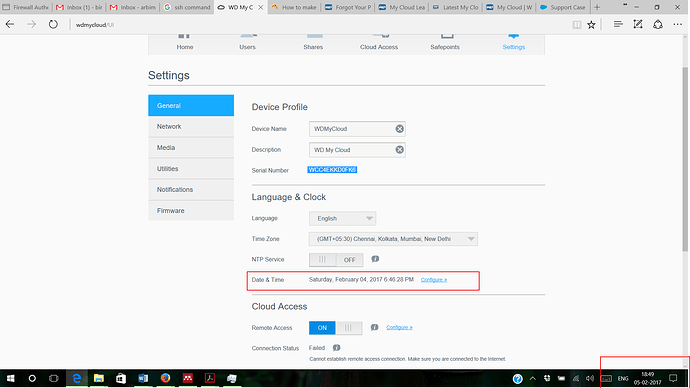Click the NTP Service help info icon
The image size is (690, 388).
point(375,259)
